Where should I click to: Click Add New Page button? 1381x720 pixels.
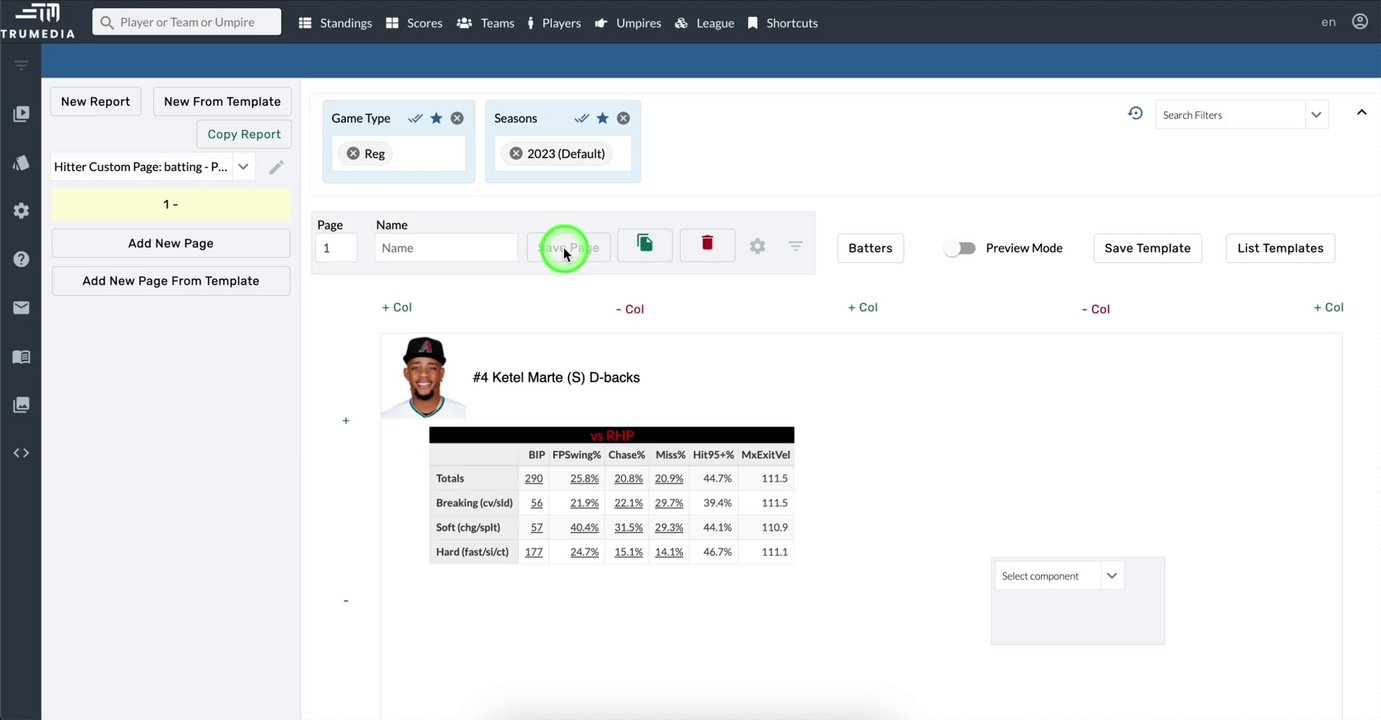click(171, 243)
